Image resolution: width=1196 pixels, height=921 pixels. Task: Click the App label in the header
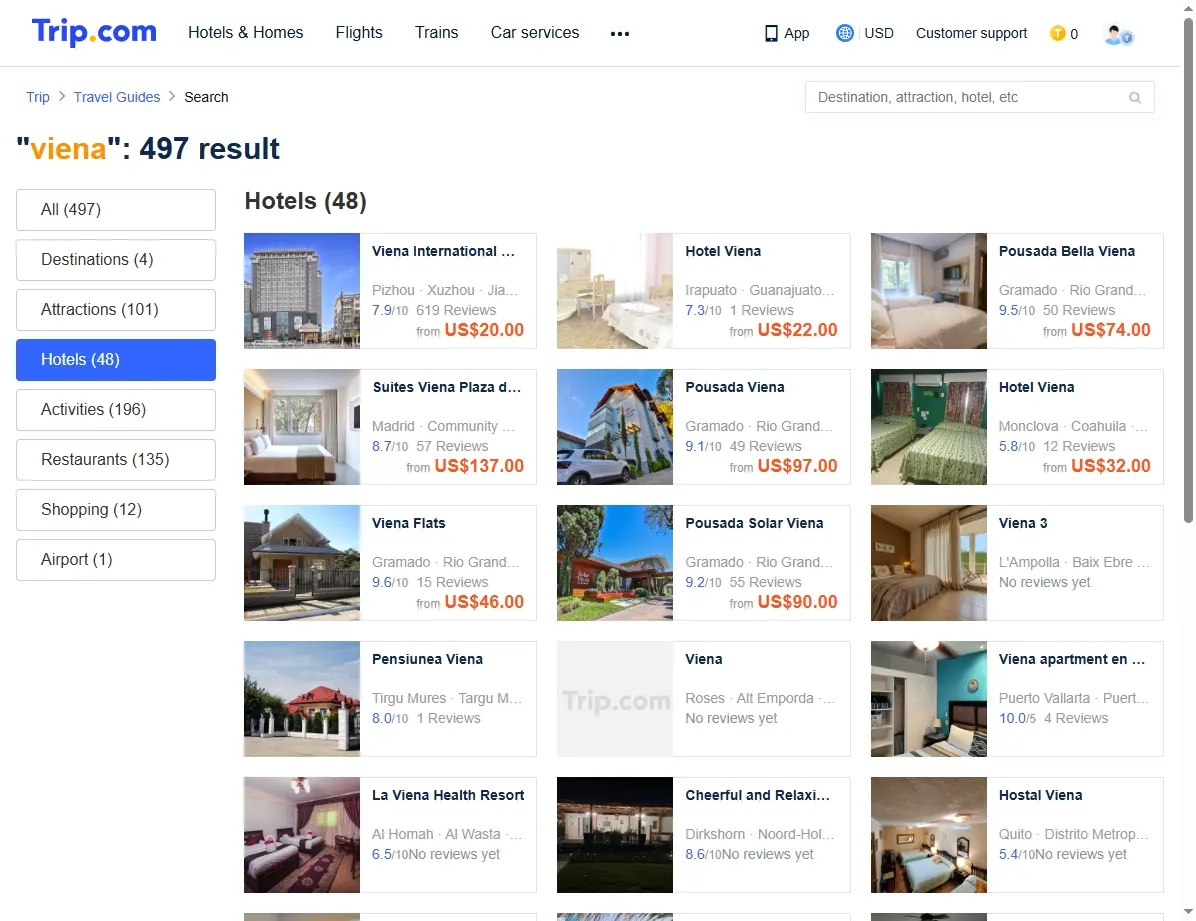pos(796,33)
